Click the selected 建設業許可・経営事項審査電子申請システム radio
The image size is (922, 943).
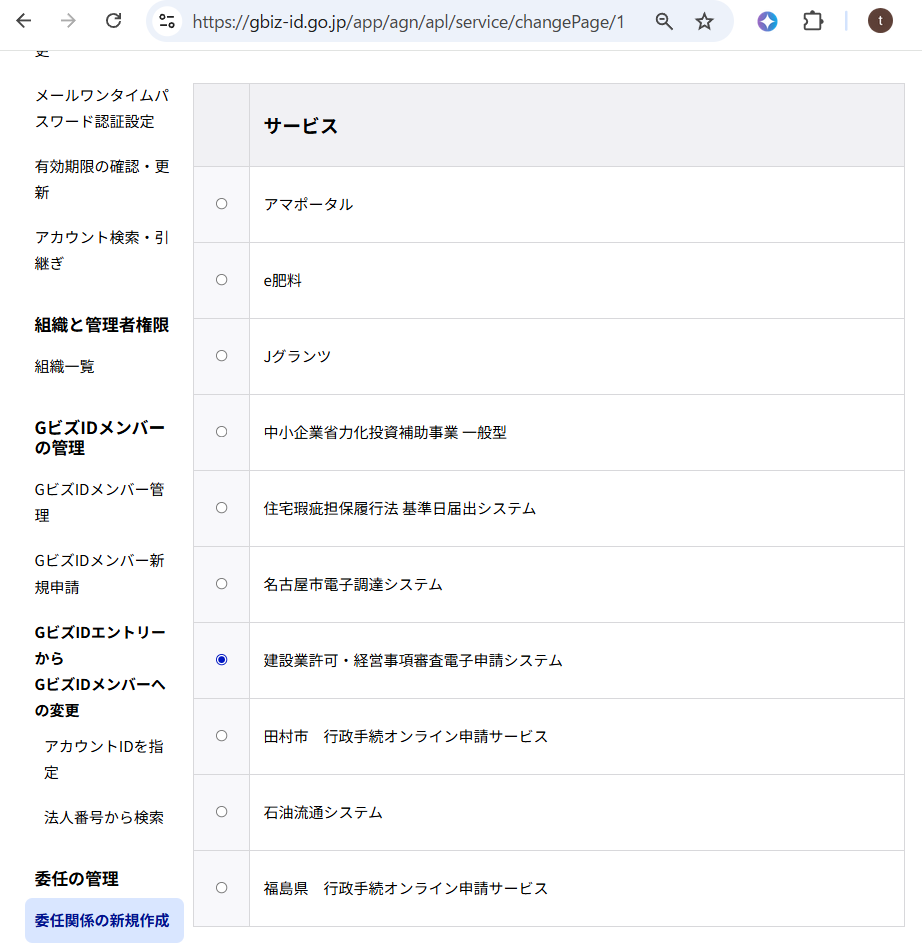tap(221, 660)
